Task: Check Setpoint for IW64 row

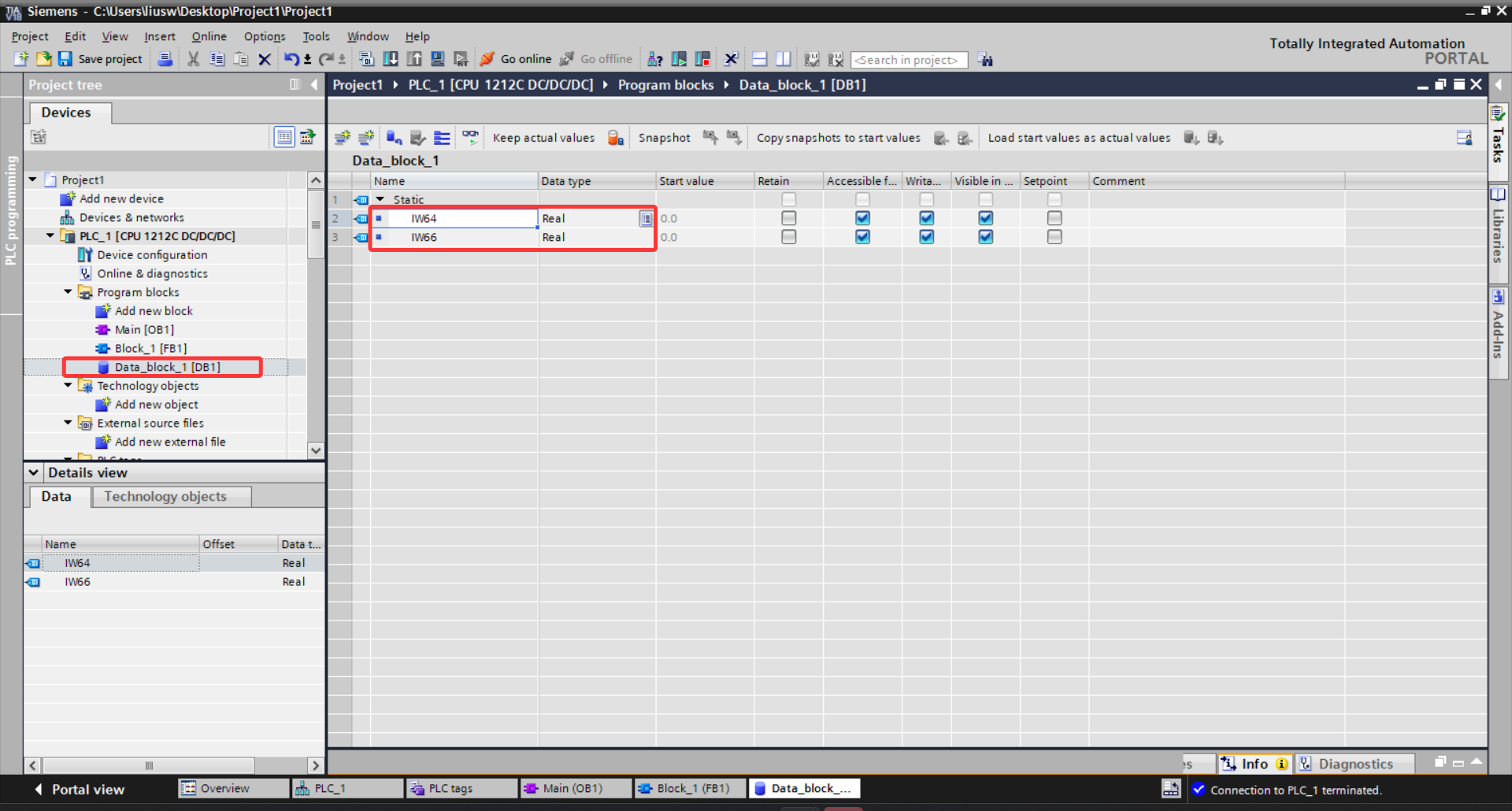Action: pyautogui.click(x=1054, y=218)
